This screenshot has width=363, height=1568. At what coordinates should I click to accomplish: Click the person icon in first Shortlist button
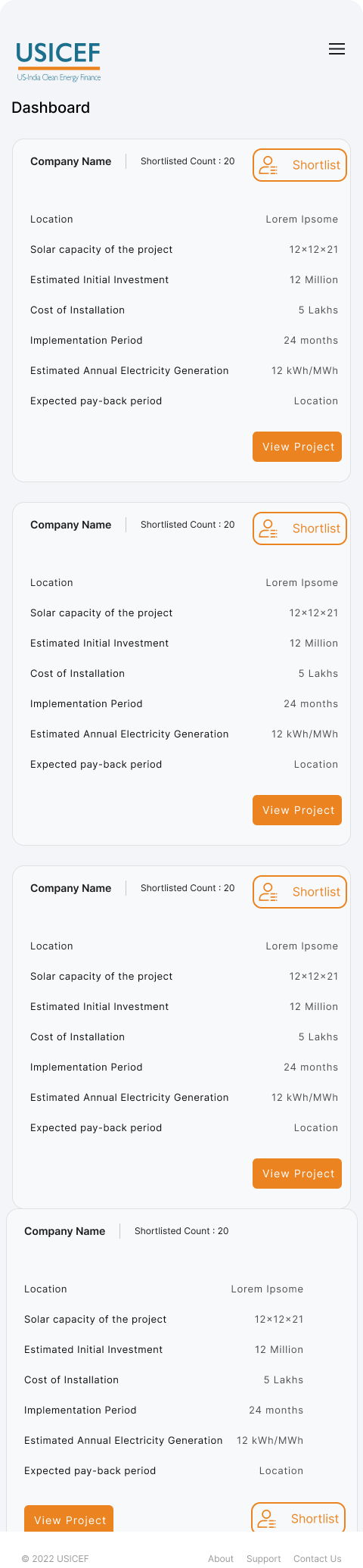(268, 165)
